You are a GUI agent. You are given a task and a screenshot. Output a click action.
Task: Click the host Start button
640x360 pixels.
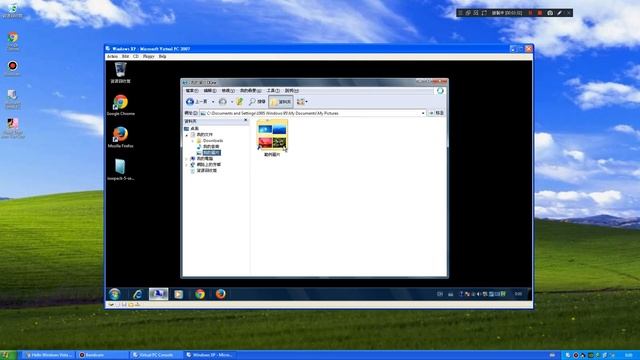pos(8,355)
